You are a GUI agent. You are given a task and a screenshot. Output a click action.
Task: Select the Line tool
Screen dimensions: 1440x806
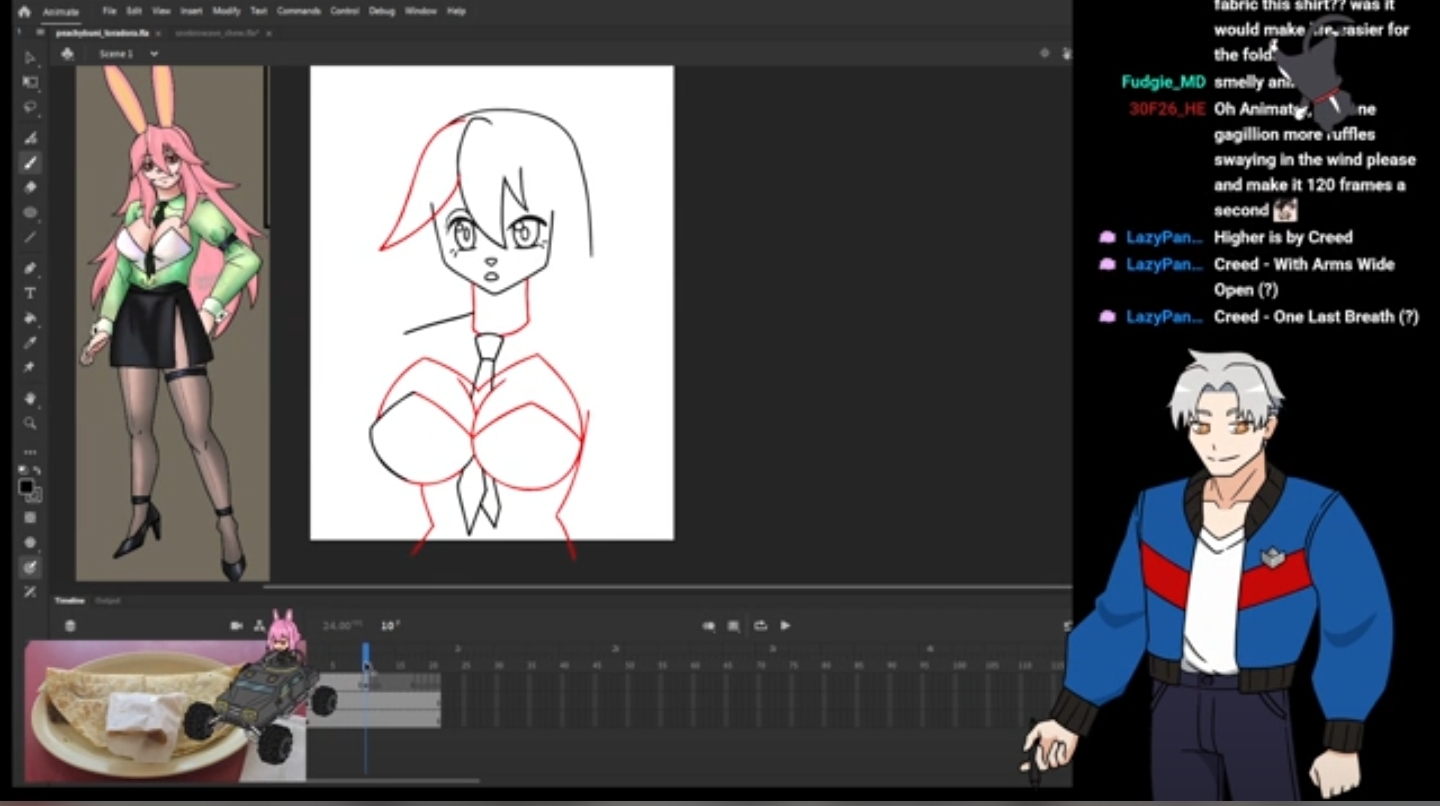coord(30,237)
